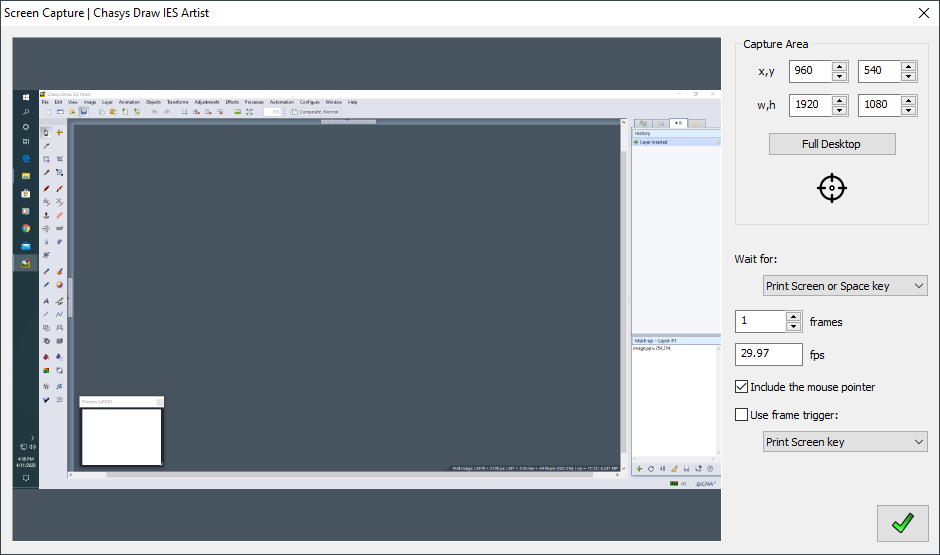Close the Screen Capture dialog
The height and width of the screenshot is (555, 940).
[923, 13]
